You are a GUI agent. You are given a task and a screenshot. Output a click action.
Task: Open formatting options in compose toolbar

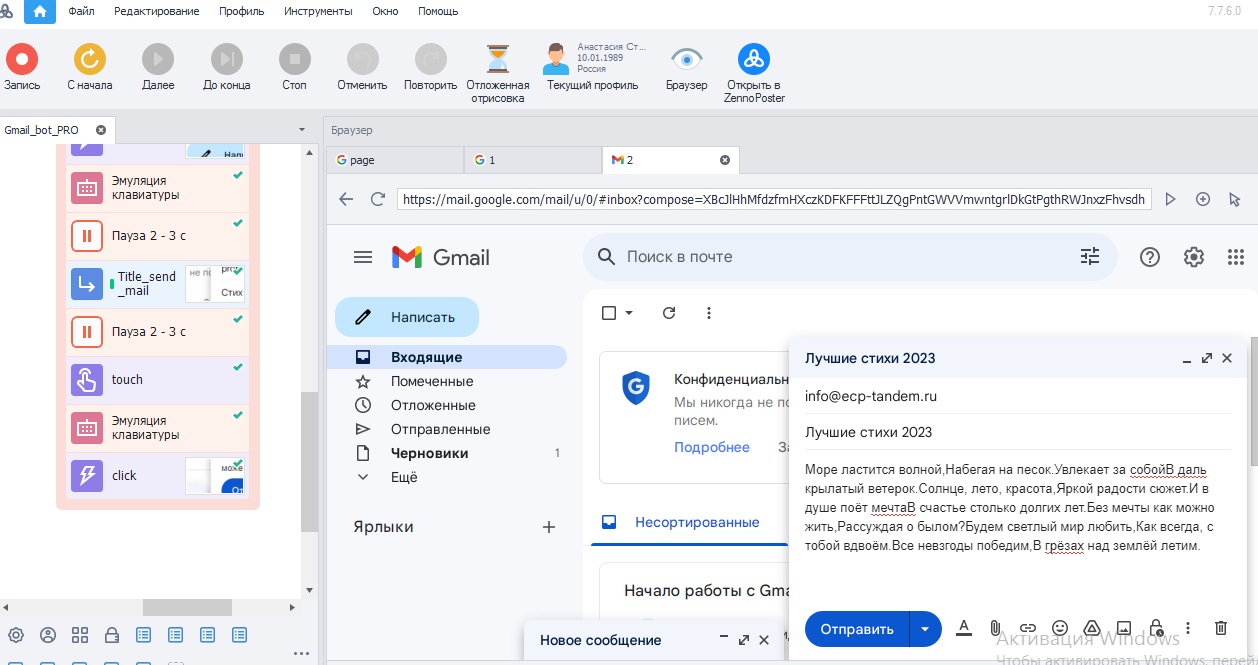click(x=964, y=628)
